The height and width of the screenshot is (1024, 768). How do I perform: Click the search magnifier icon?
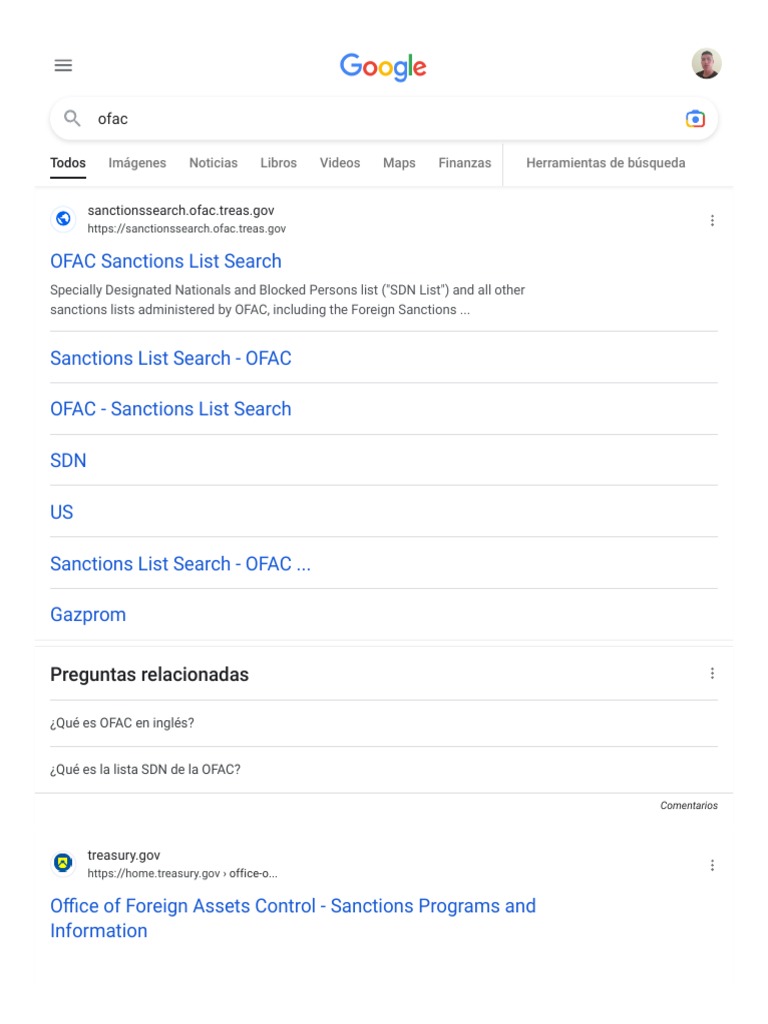click(x=72, y=119)
